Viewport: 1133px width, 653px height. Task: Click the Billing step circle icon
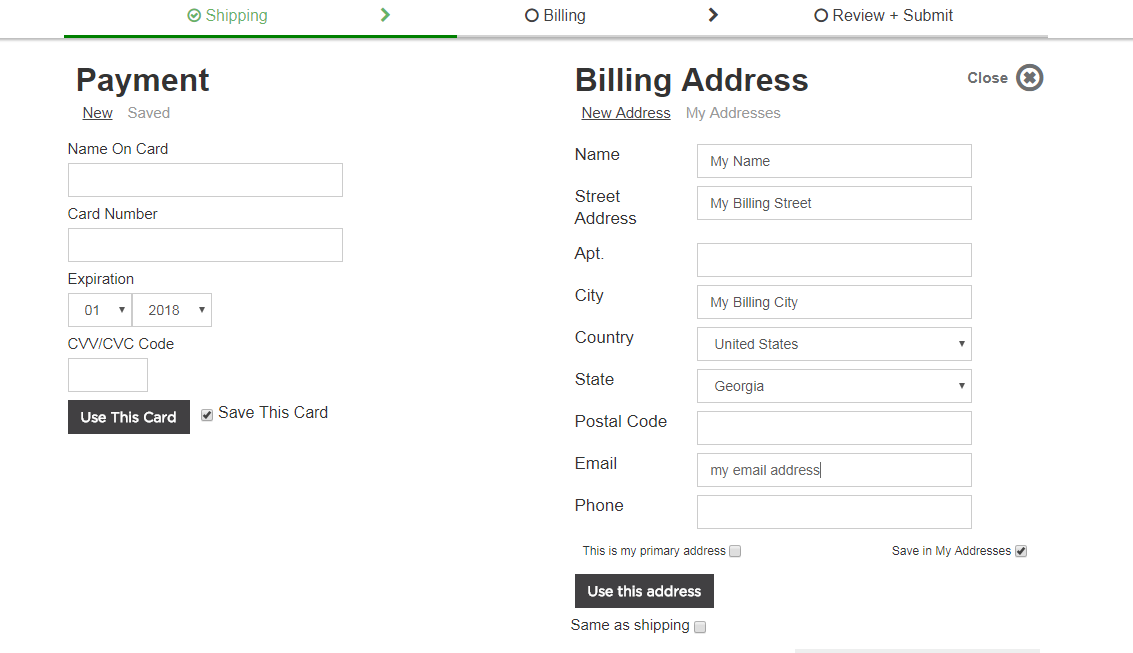tap(532, 16)
